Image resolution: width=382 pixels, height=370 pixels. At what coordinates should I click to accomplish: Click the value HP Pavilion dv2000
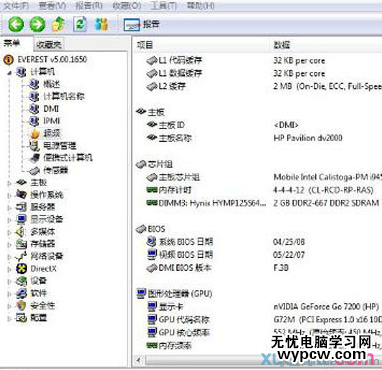(308, 138)
